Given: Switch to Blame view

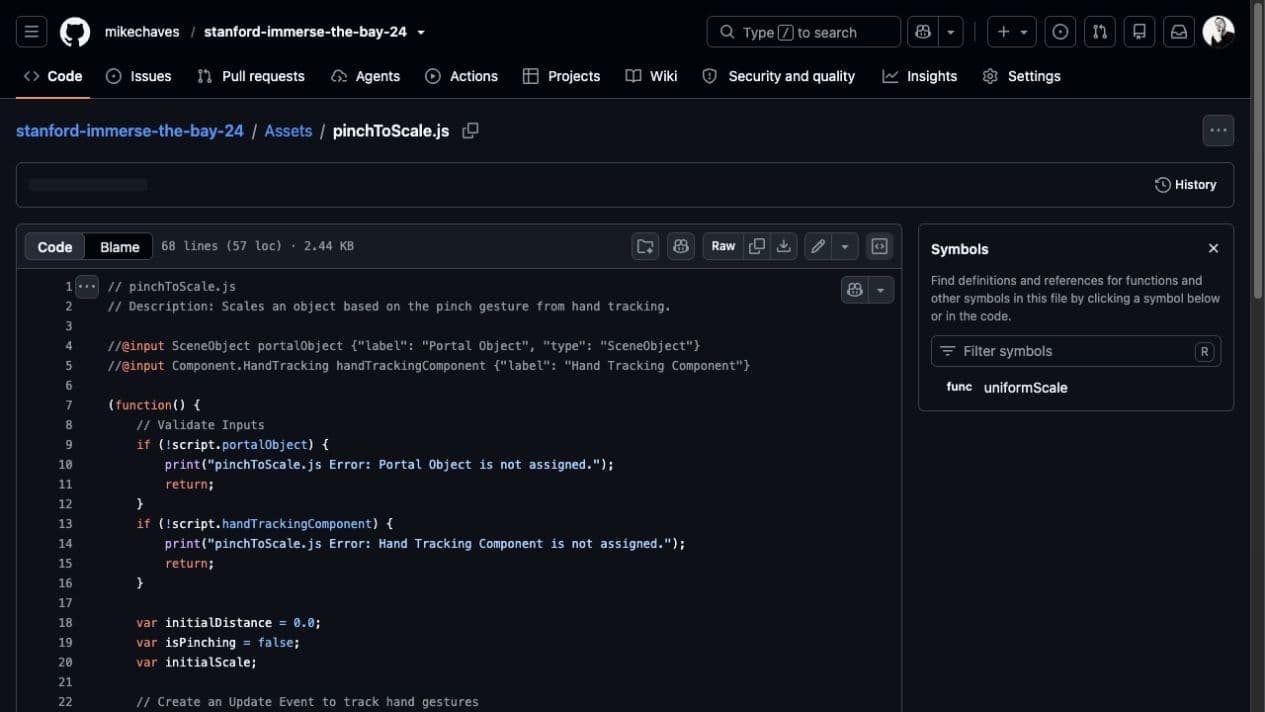Looking at the screenshot, I should [120, 247].
